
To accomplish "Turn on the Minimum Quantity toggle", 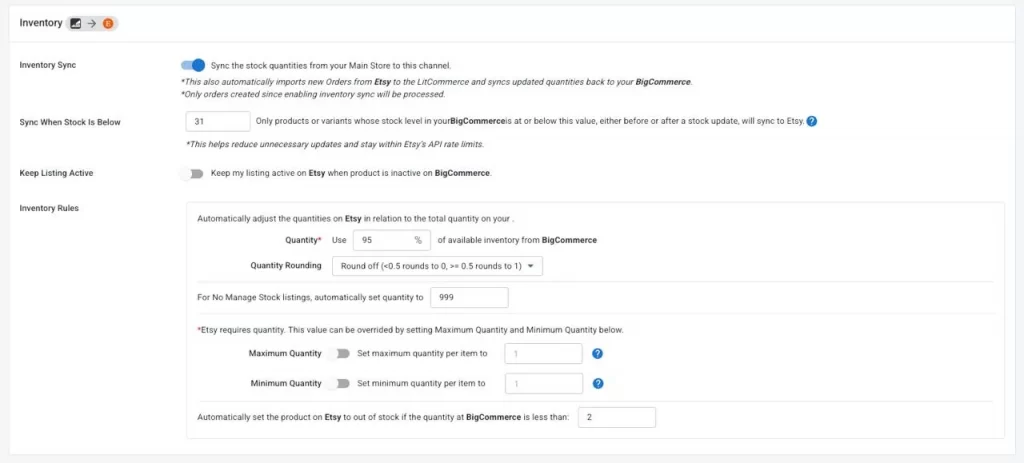I will point(339,383).
